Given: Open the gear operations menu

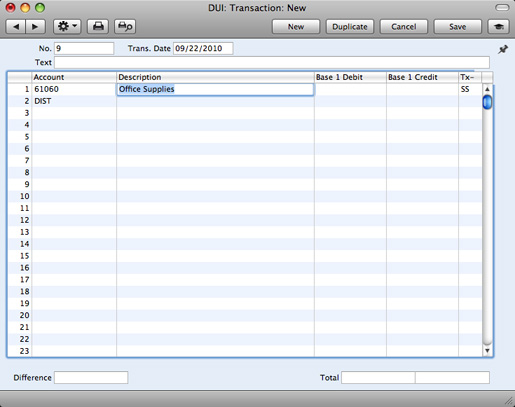Looking at the screenshot, I should pyautogui.click(x=67, y=27).
